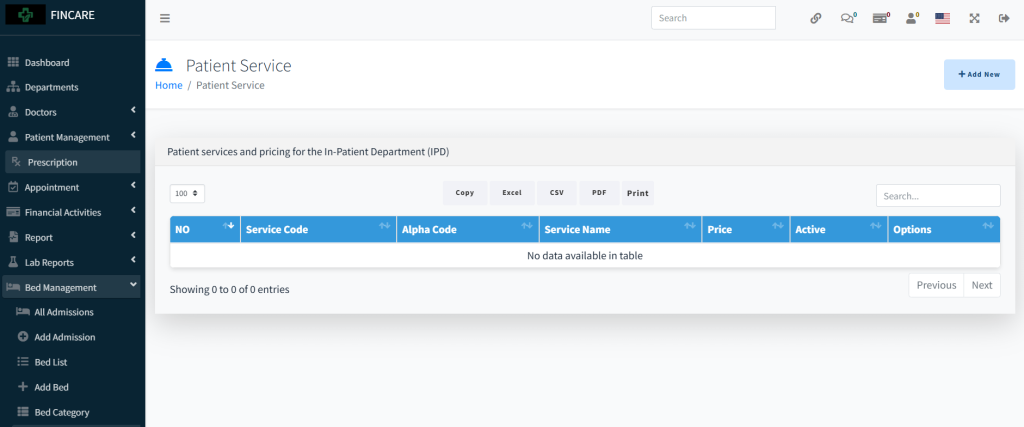
Task: Click the link chain icon in header
Action: [x=816, y=18]
